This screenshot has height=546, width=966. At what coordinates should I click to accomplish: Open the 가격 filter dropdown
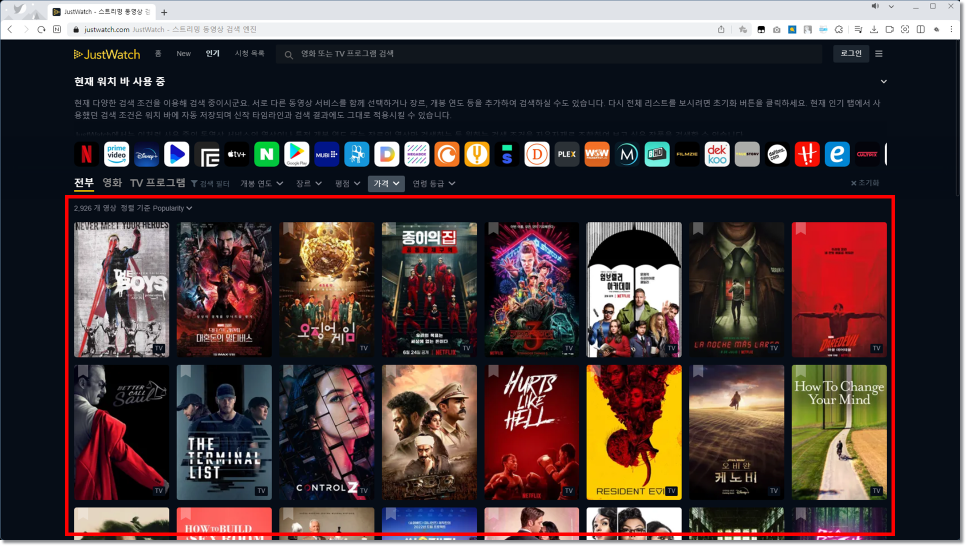tap(386, 184)
